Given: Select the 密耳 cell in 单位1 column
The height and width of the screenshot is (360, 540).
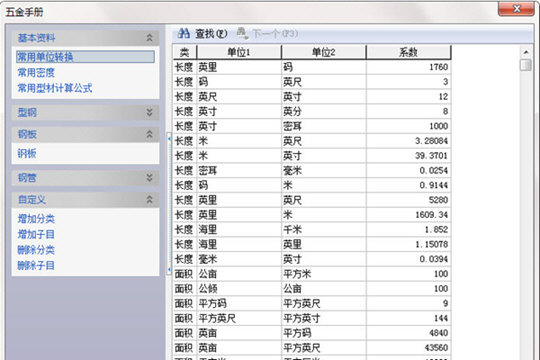Looking at the screenshot, I should click(x=239, y=171).
